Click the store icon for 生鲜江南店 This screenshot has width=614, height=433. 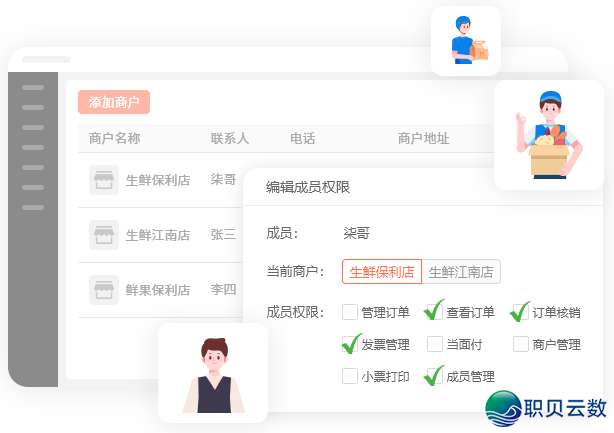point(104,235)
